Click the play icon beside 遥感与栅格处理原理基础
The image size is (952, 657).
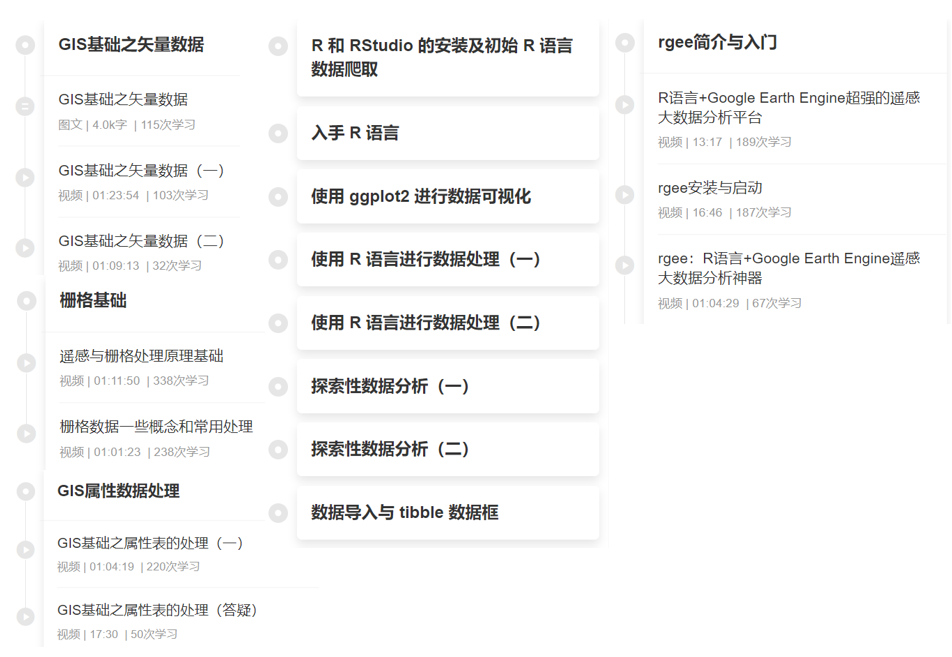pos(26,363)
